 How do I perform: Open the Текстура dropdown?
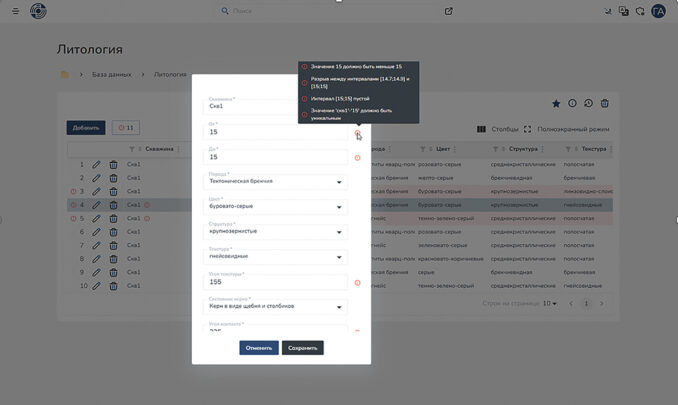(341, 258)
